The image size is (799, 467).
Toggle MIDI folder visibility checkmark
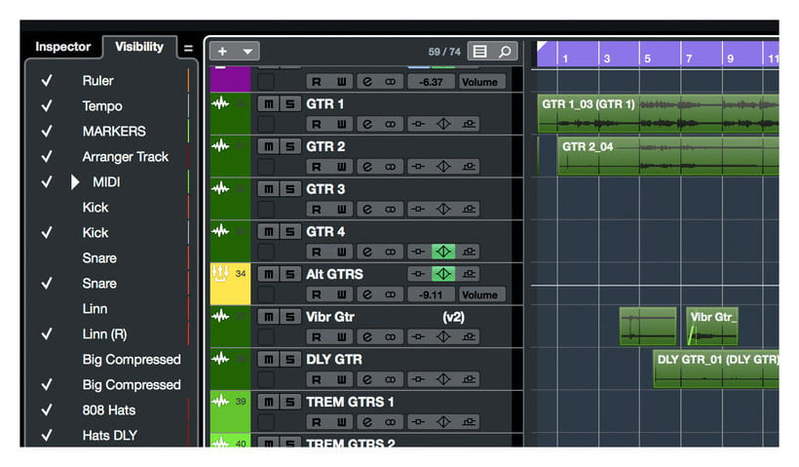(x=46, y=182)
